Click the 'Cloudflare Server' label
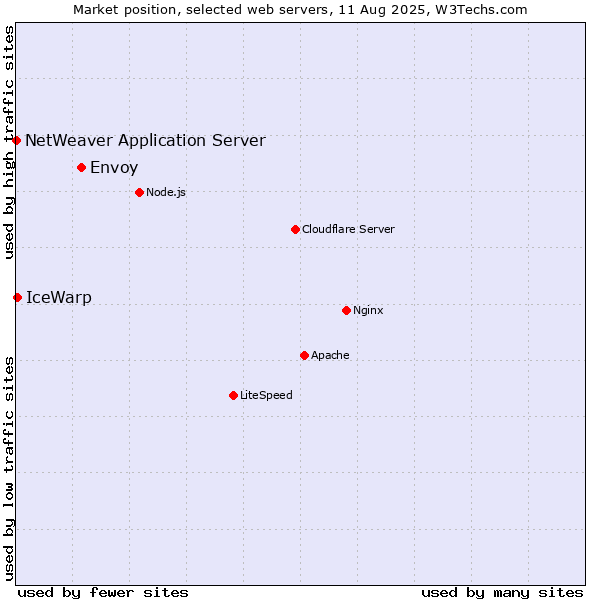Screen dimensions: 600x600 [x=348, y=230]
